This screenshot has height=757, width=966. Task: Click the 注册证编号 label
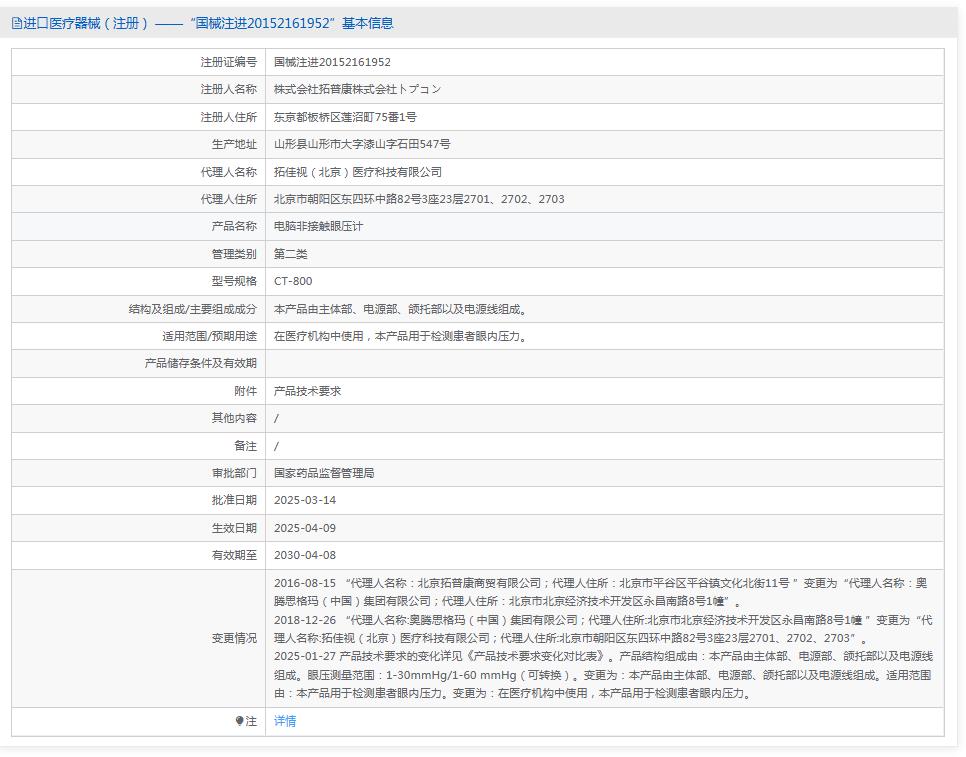(228, 62)
